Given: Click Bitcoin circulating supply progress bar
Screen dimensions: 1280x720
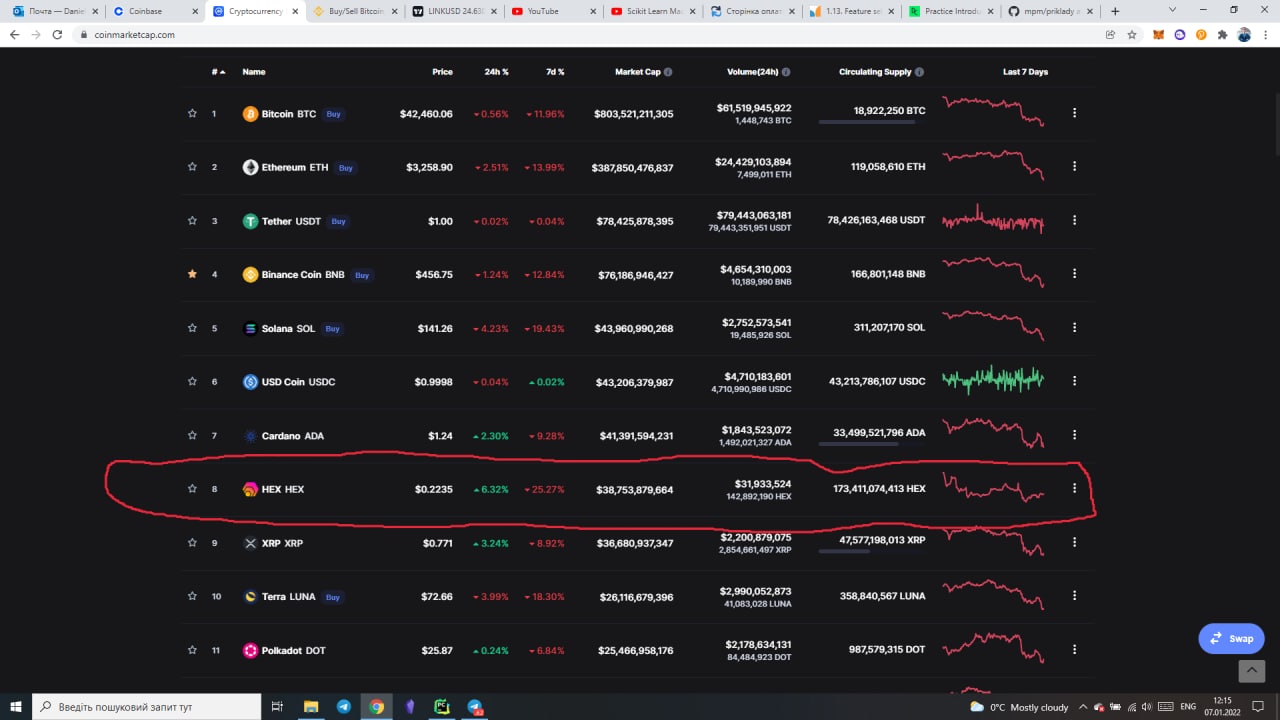Looking at the screenshot, I should pyautogui.click(x=867, y=122).
